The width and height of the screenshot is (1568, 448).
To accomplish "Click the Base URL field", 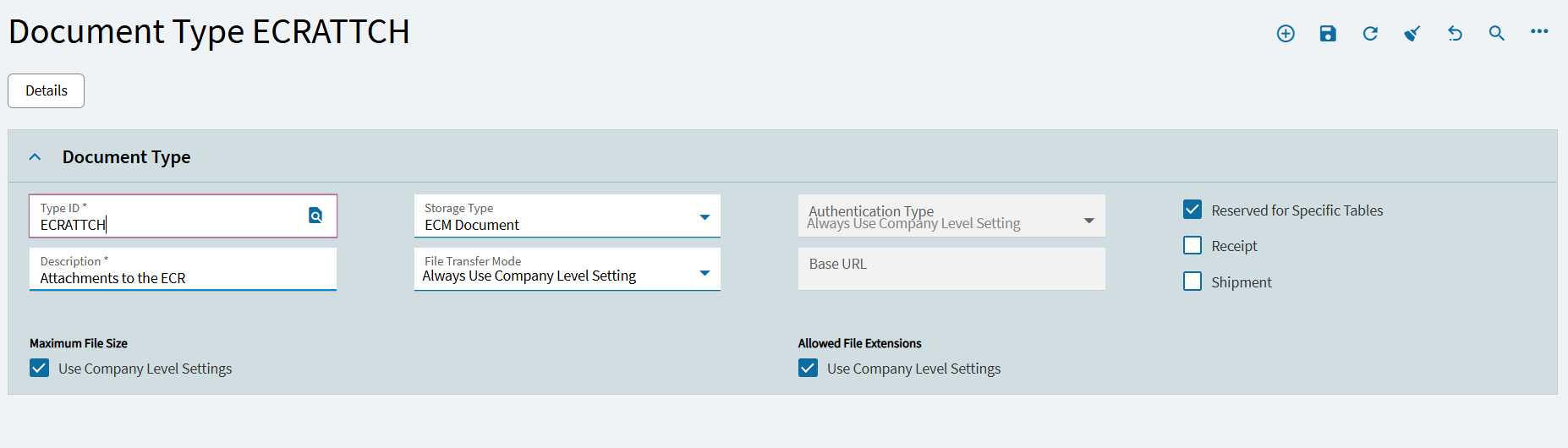I will 951,269.
